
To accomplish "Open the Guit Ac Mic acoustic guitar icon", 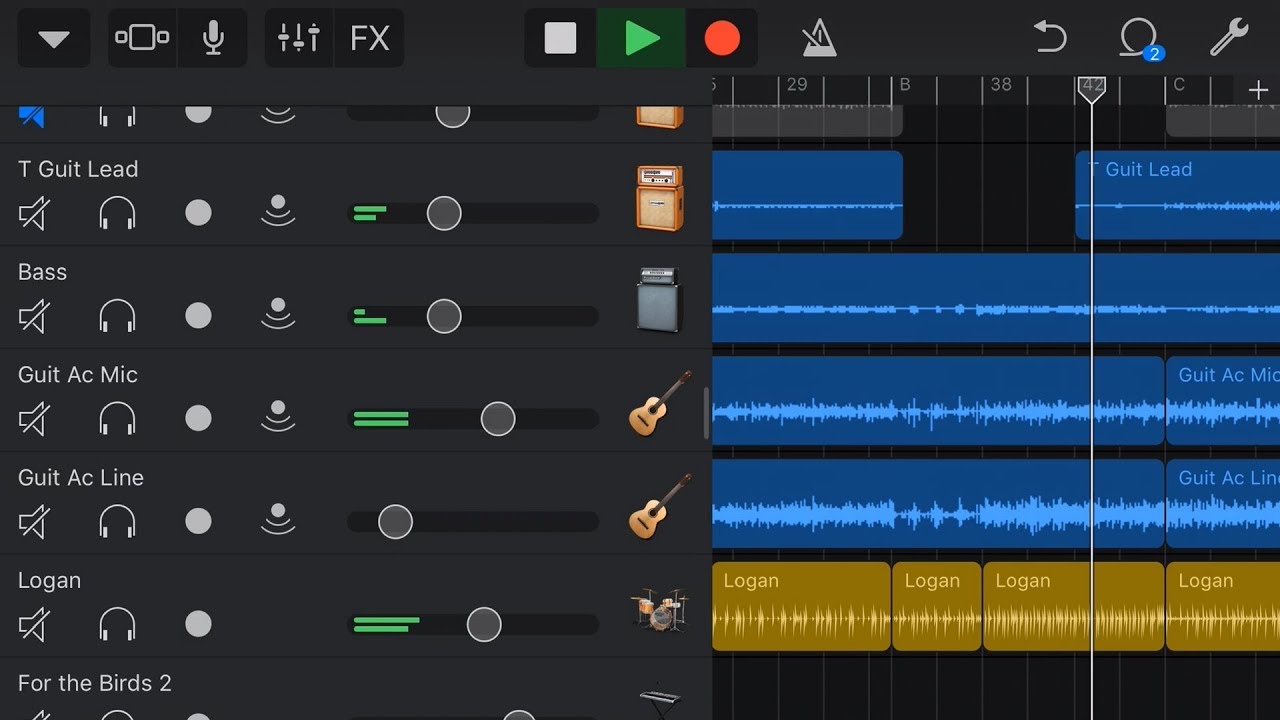I will [660, 402].
